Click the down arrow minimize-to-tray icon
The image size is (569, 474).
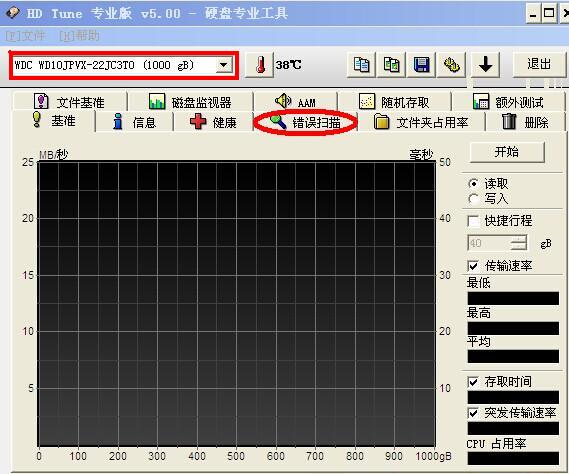tap(485, 65)
